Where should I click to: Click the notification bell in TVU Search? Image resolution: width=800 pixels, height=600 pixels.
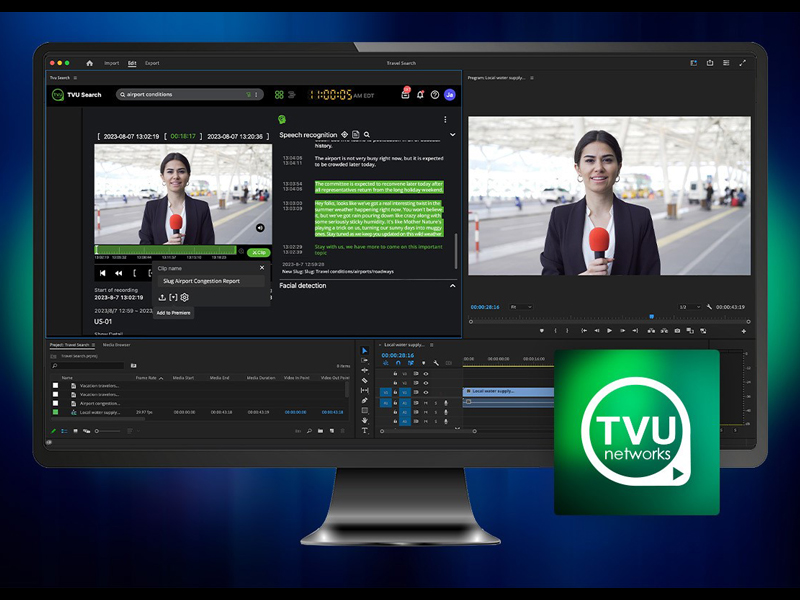[x=421, y=95]
